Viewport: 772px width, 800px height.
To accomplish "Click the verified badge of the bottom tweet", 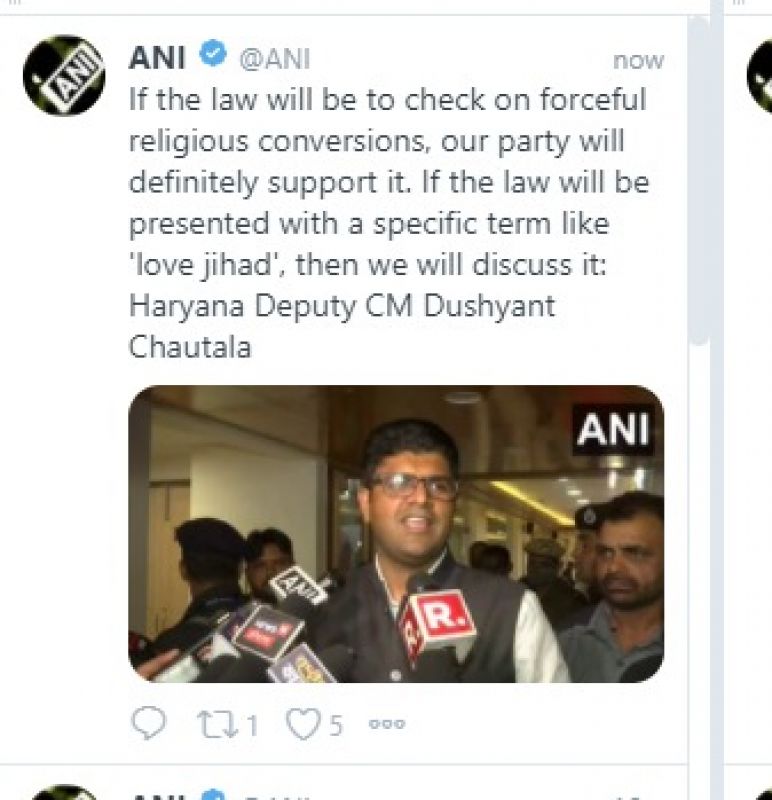I will tap(214, 795).
